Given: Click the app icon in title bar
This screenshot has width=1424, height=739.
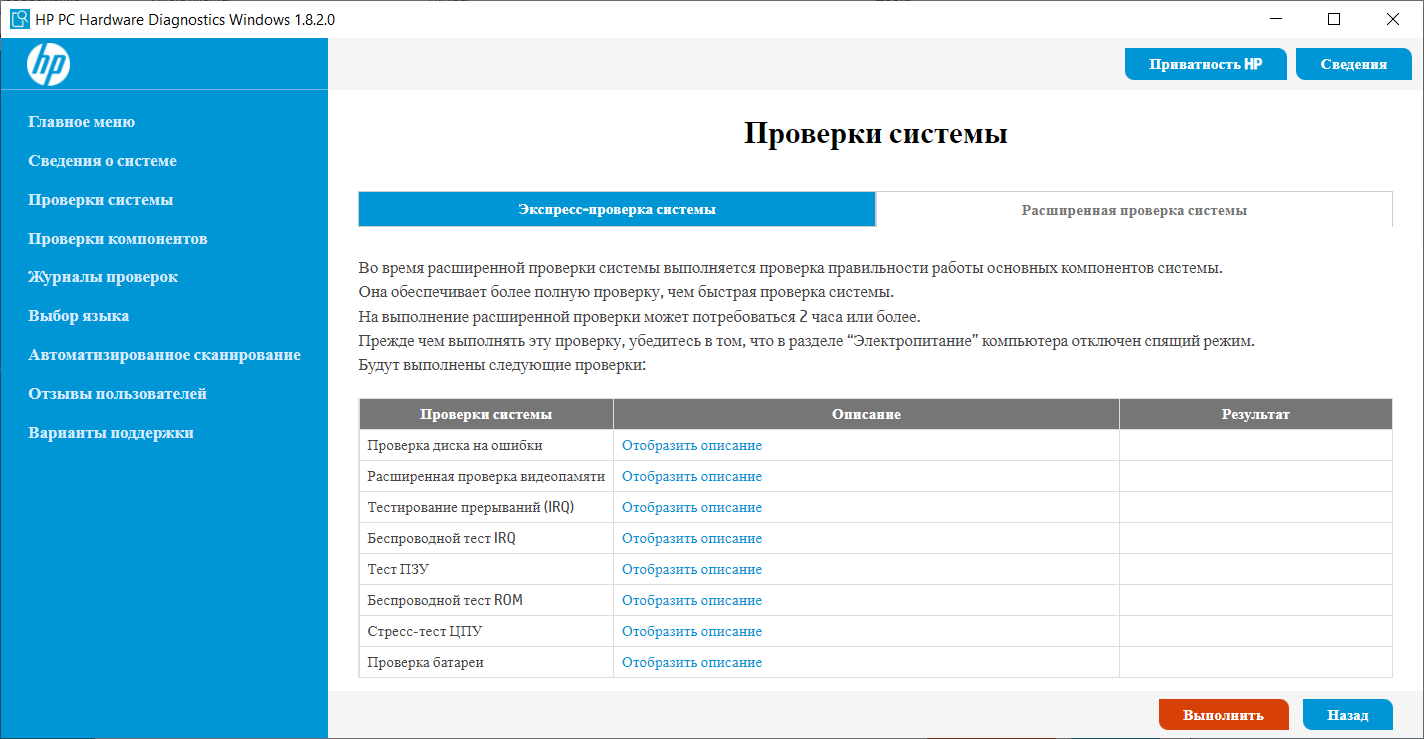Looking at the screenshot, I should (x=19, y=19).
